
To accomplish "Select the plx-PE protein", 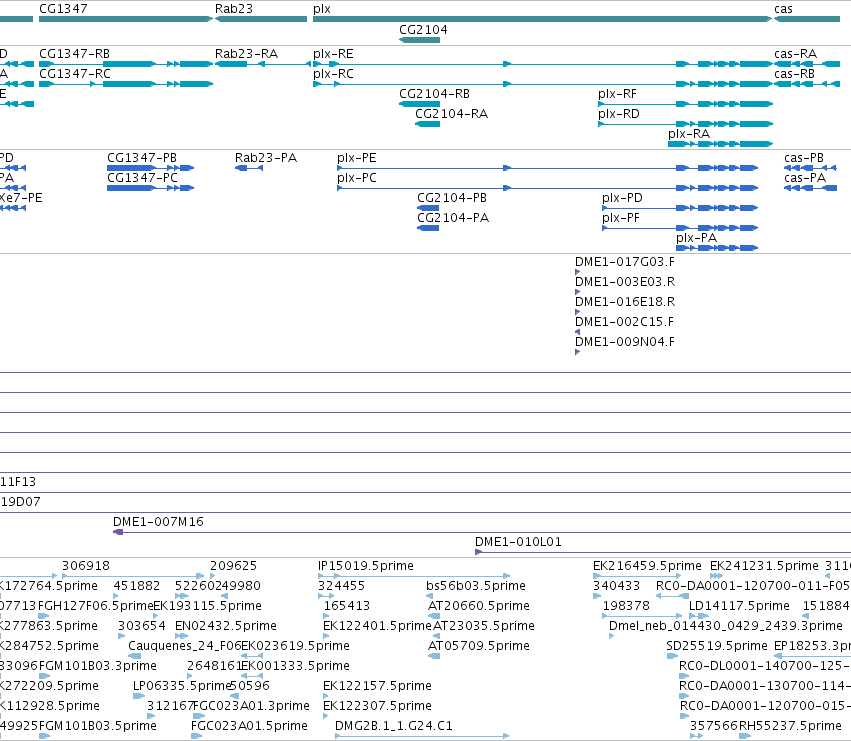I will [547, 168].
